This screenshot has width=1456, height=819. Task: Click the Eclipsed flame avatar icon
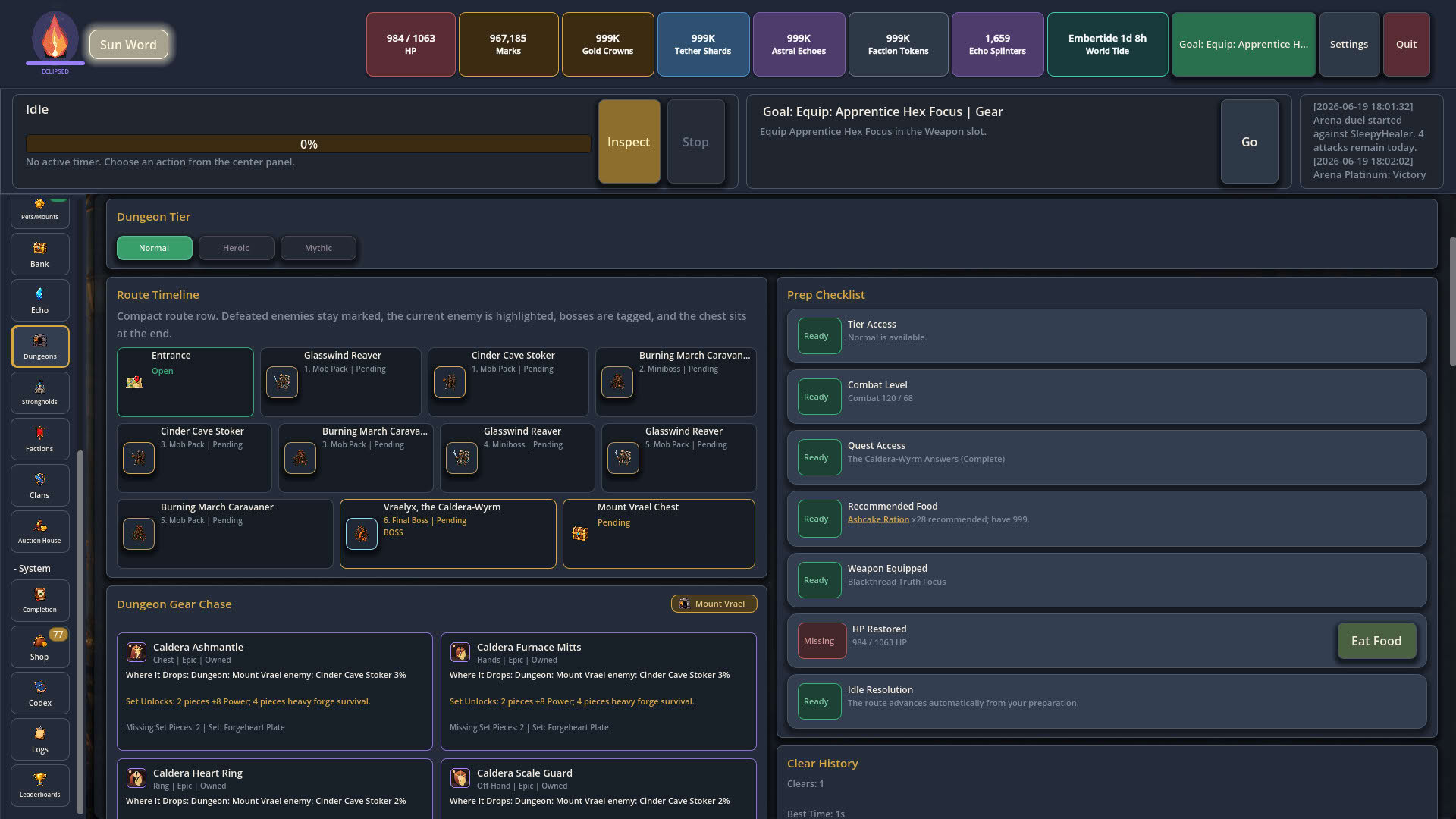[x=55, y=37]
